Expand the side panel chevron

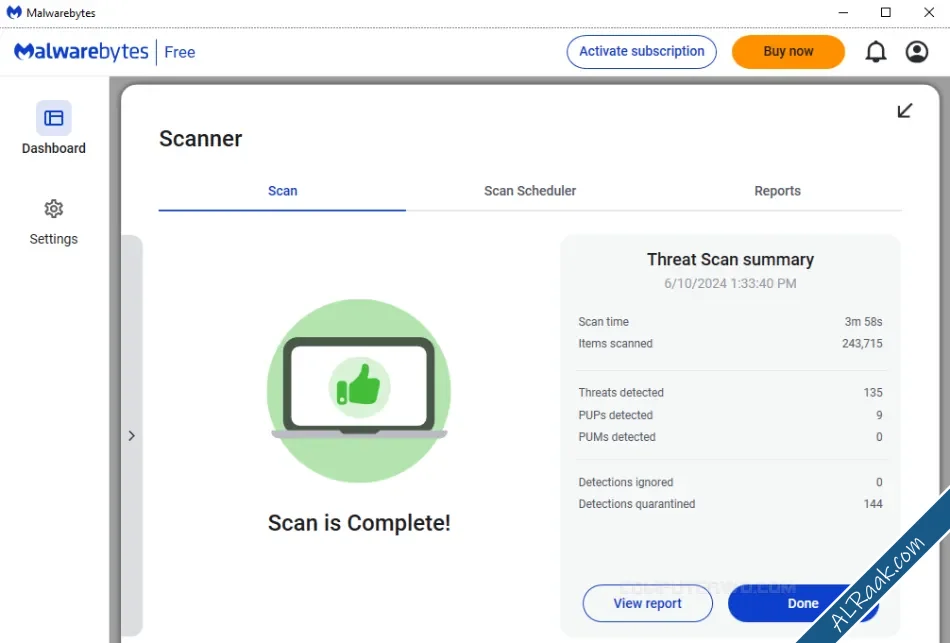(131, 436)
